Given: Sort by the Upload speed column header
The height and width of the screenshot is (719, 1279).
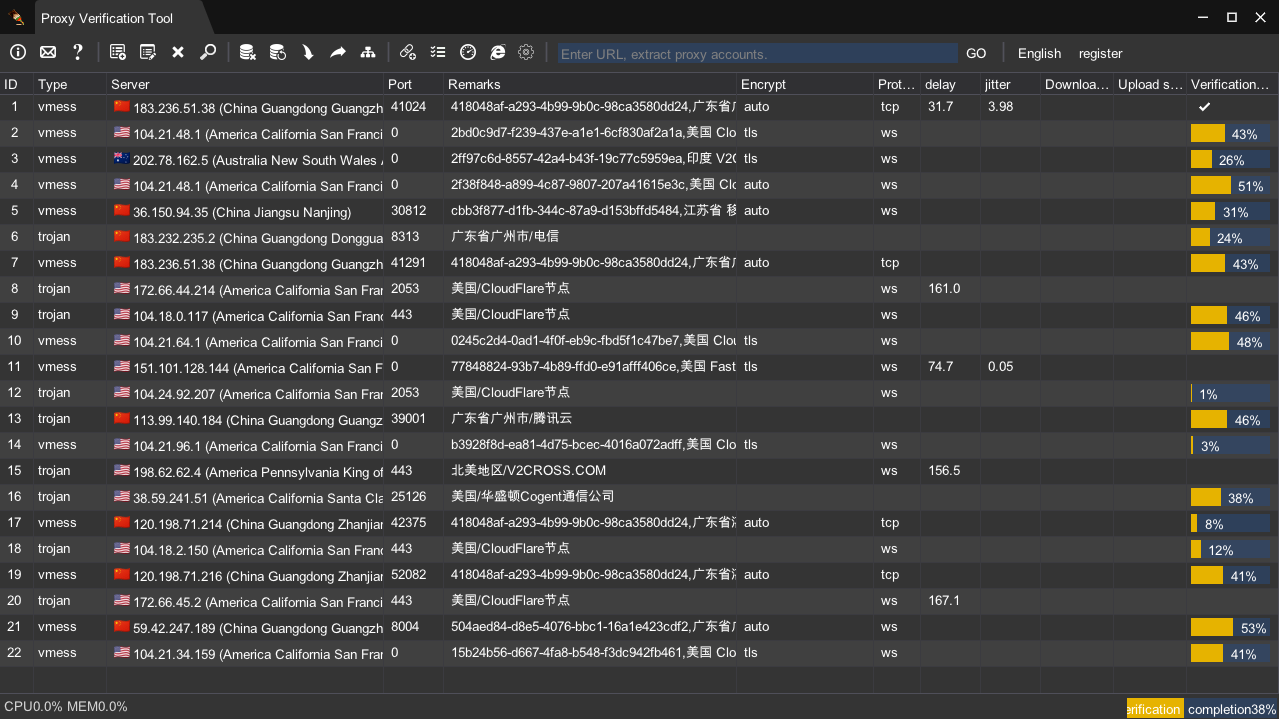Looking at the screenshot, I should tap(1151, 84).
